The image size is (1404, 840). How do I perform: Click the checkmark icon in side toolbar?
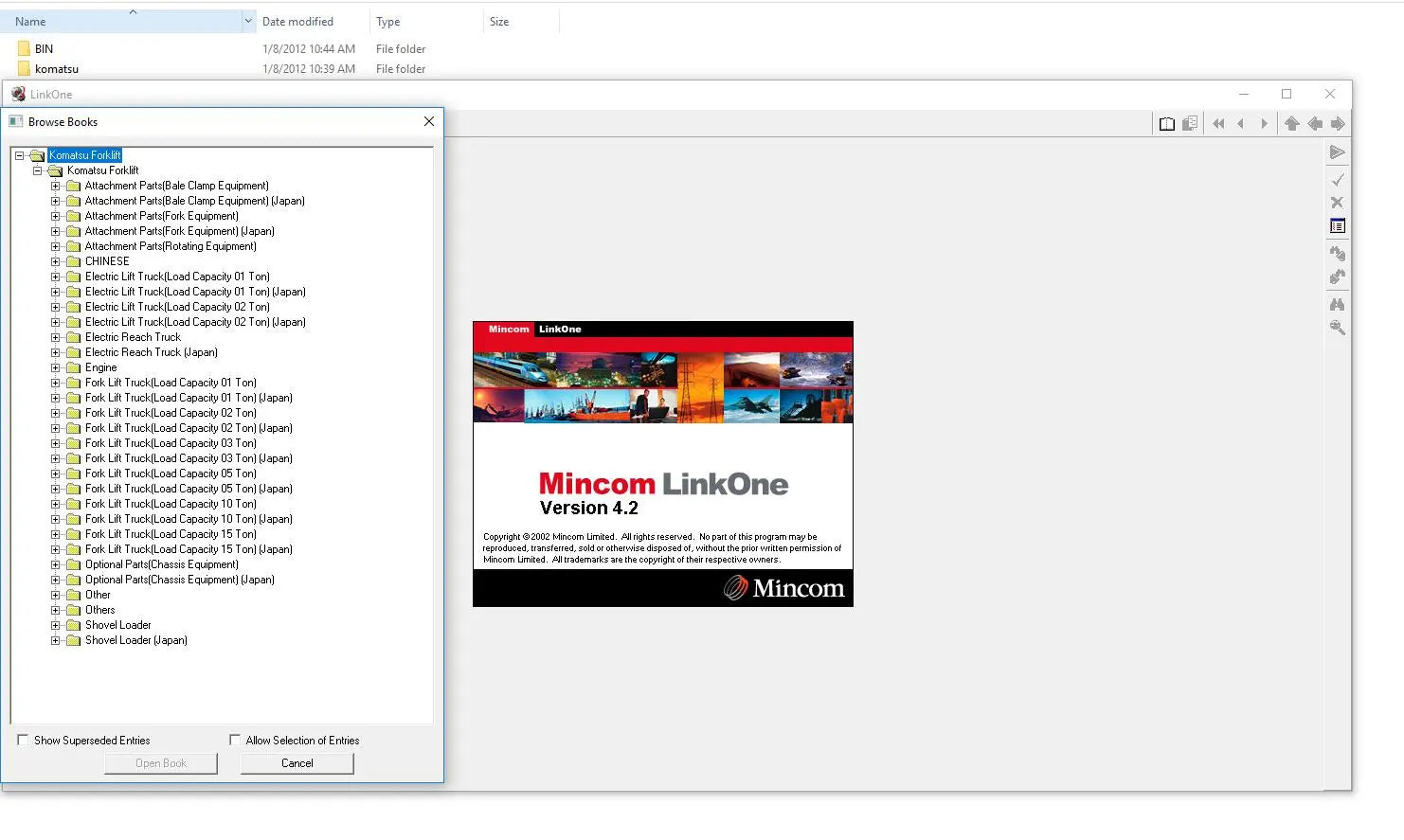(x=1337, y=180)
